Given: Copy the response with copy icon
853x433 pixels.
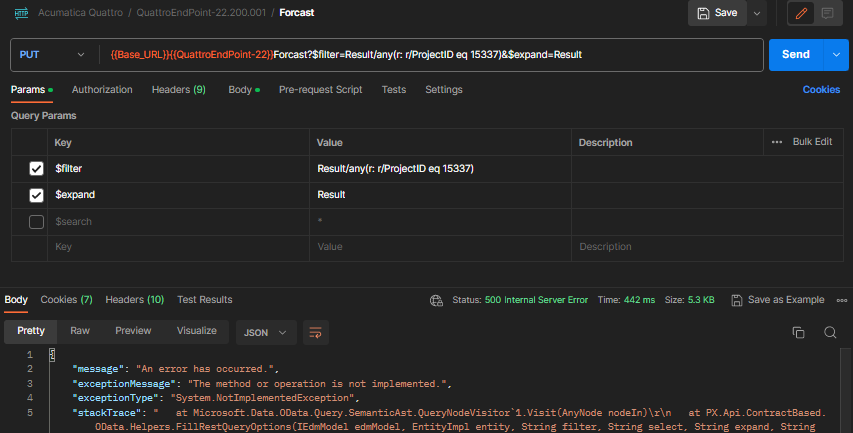Looking at the screenshot, I should pyautogui.click(x=798, y=332).
